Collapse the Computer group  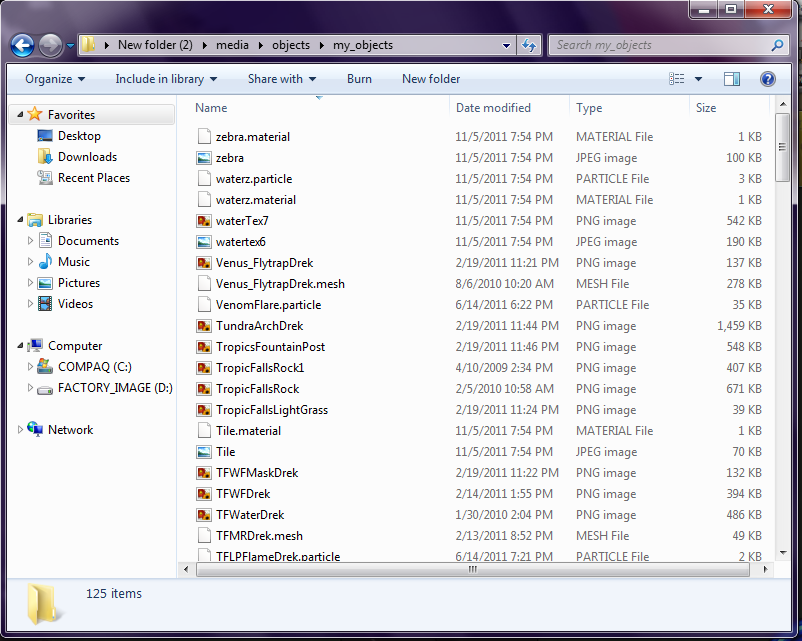[x=20, y=346]
